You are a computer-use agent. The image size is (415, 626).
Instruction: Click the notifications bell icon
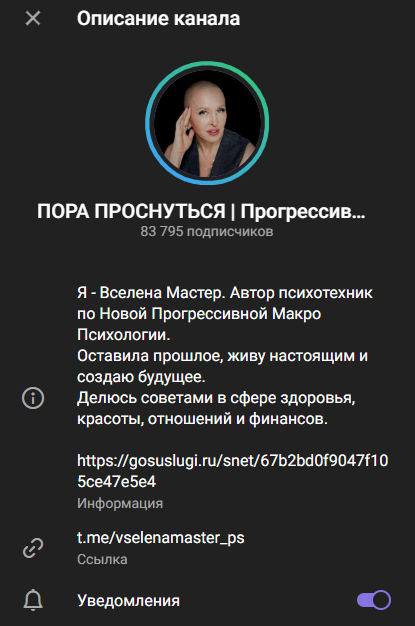click(x=33, y=600)
